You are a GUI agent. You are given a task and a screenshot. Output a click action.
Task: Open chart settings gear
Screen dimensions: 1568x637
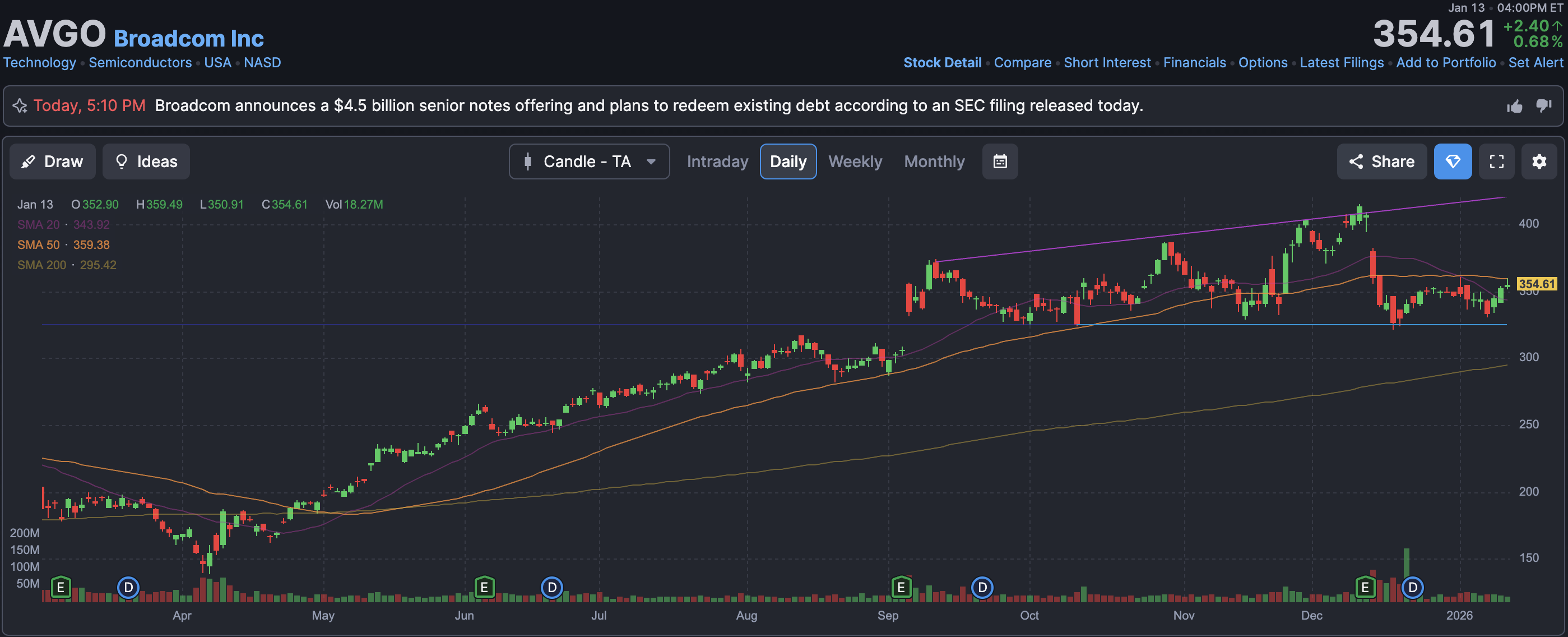click(1539, 161)
